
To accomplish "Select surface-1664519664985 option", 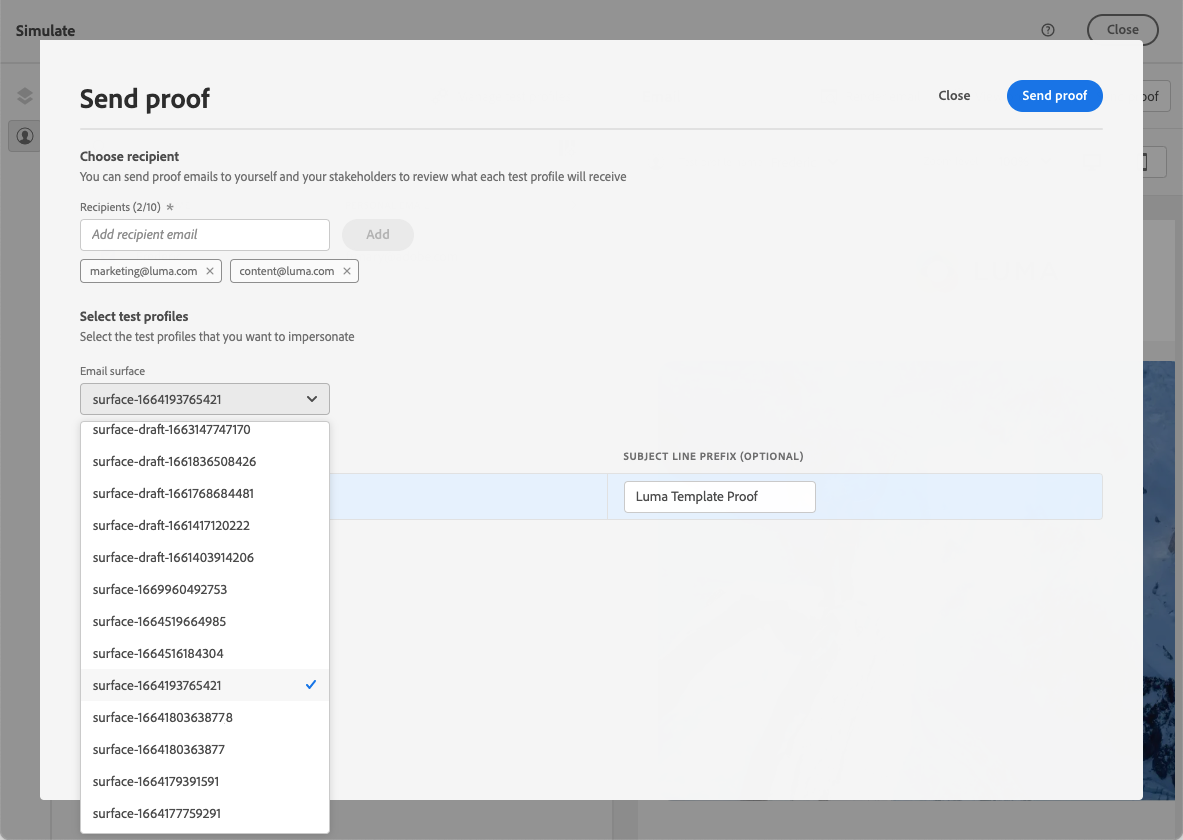I will coord(160,622).
